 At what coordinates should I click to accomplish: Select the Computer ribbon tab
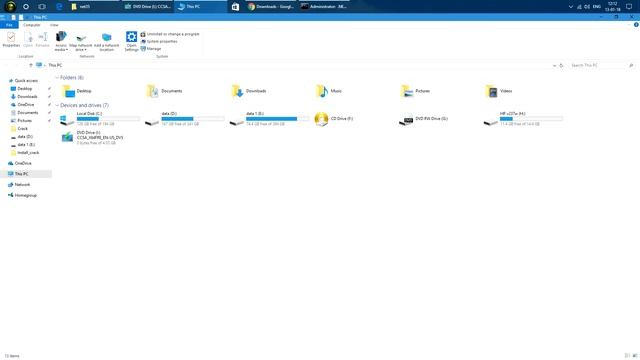click(x=32, y=25)
